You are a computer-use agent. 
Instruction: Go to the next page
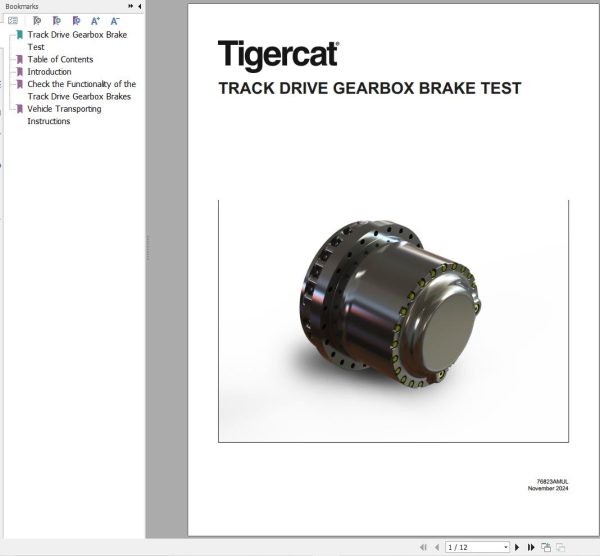[517, 547]
